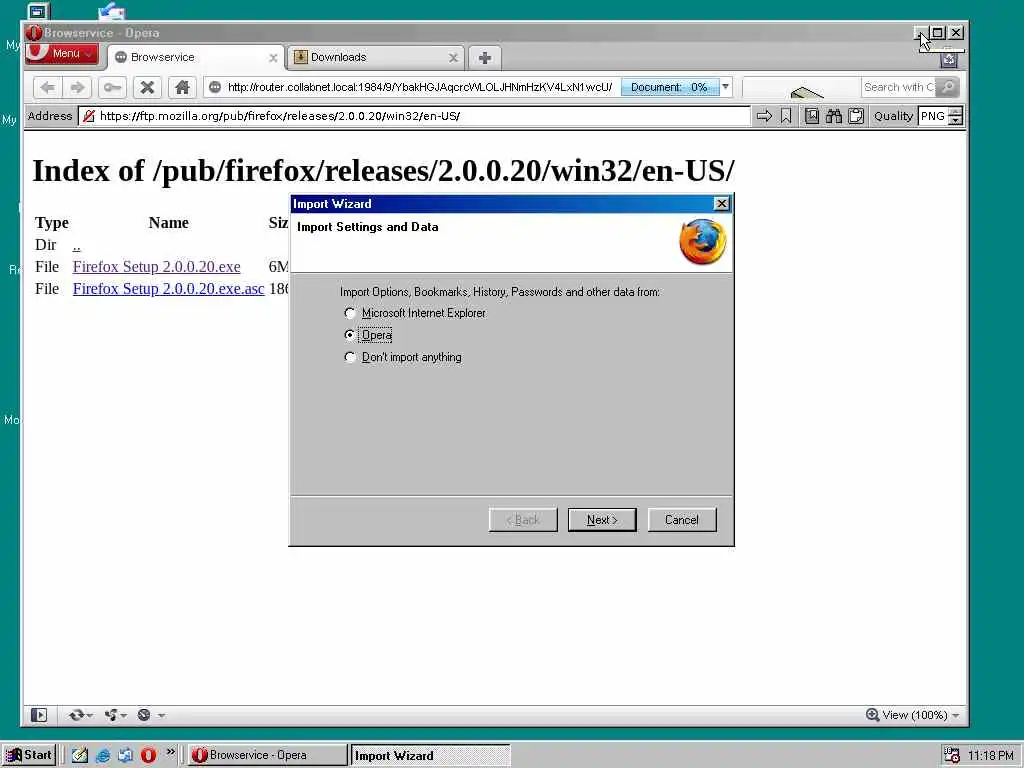1024x768 pixels.
Task: Open the Opera Unite dropdown
Action: [x=116, y=715]
